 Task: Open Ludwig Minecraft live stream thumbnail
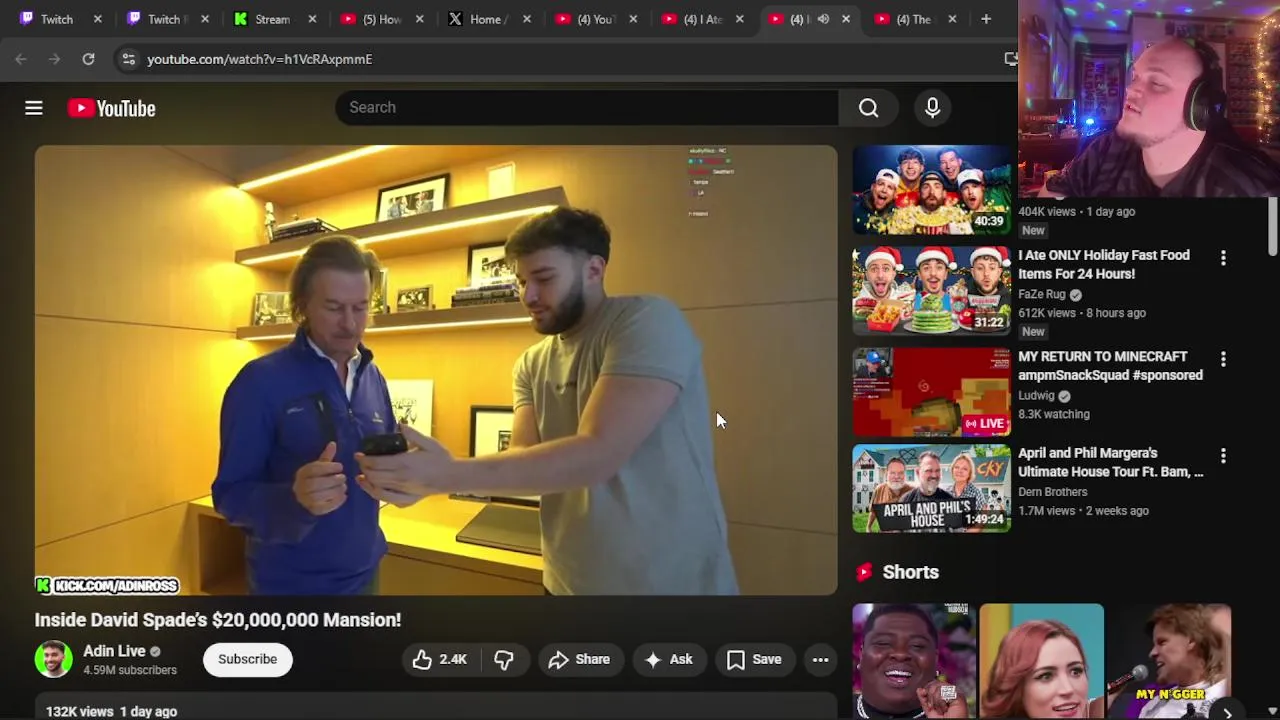point(932,392)
